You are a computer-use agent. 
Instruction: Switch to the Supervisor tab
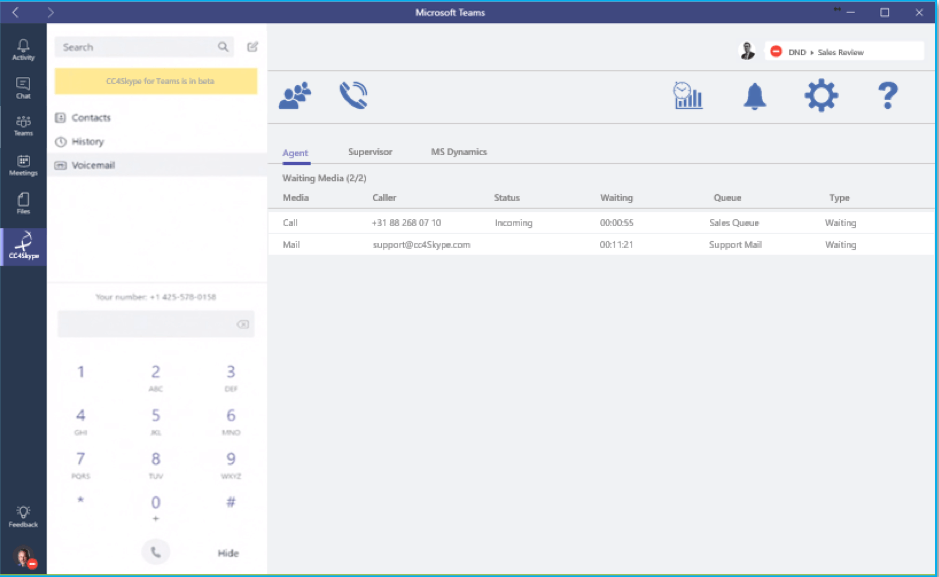pos(370,152)
